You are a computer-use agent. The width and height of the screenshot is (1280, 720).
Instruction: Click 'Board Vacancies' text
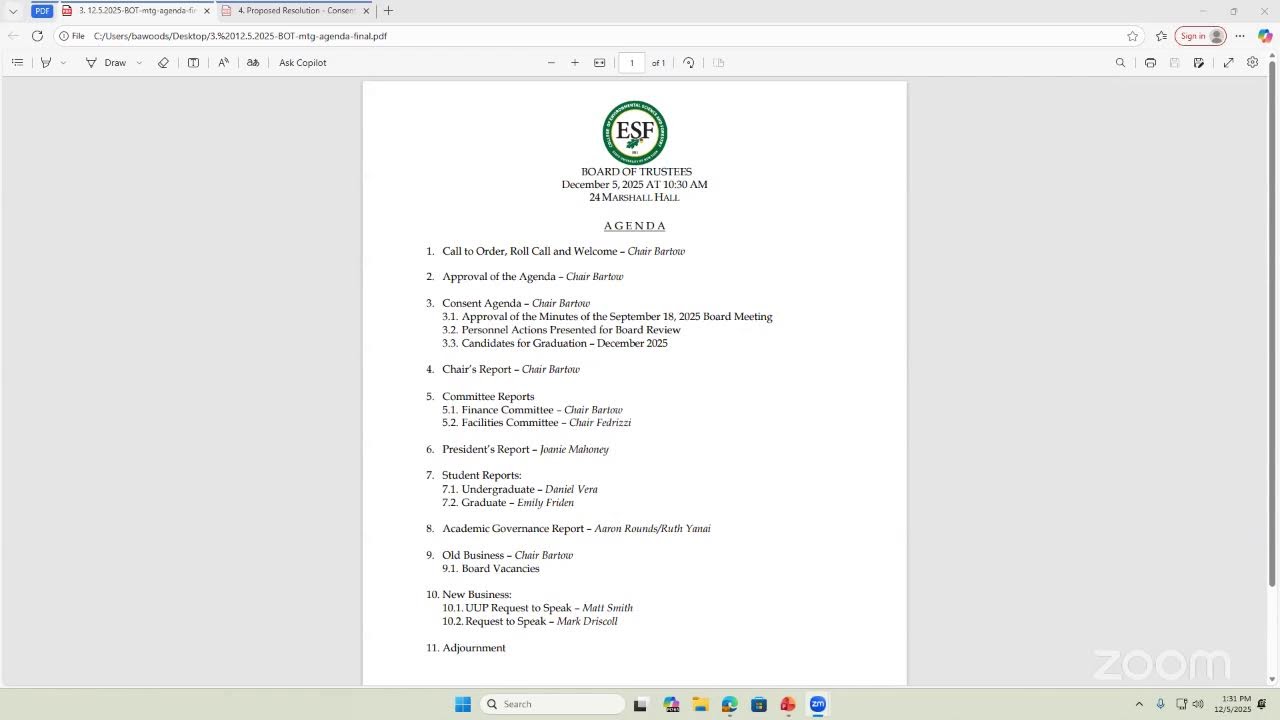tap(500, 569)
